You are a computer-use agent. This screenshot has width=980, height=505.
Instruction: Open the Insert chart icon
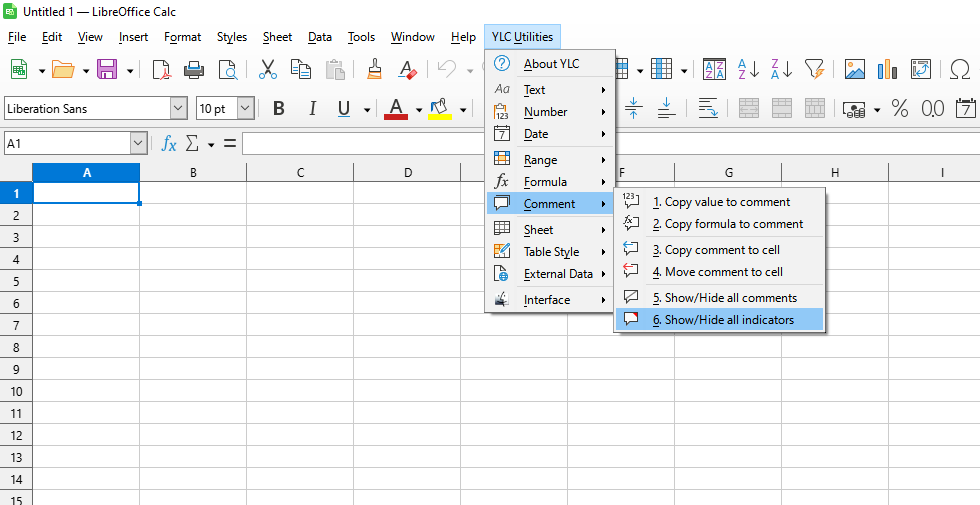[887, 69]
